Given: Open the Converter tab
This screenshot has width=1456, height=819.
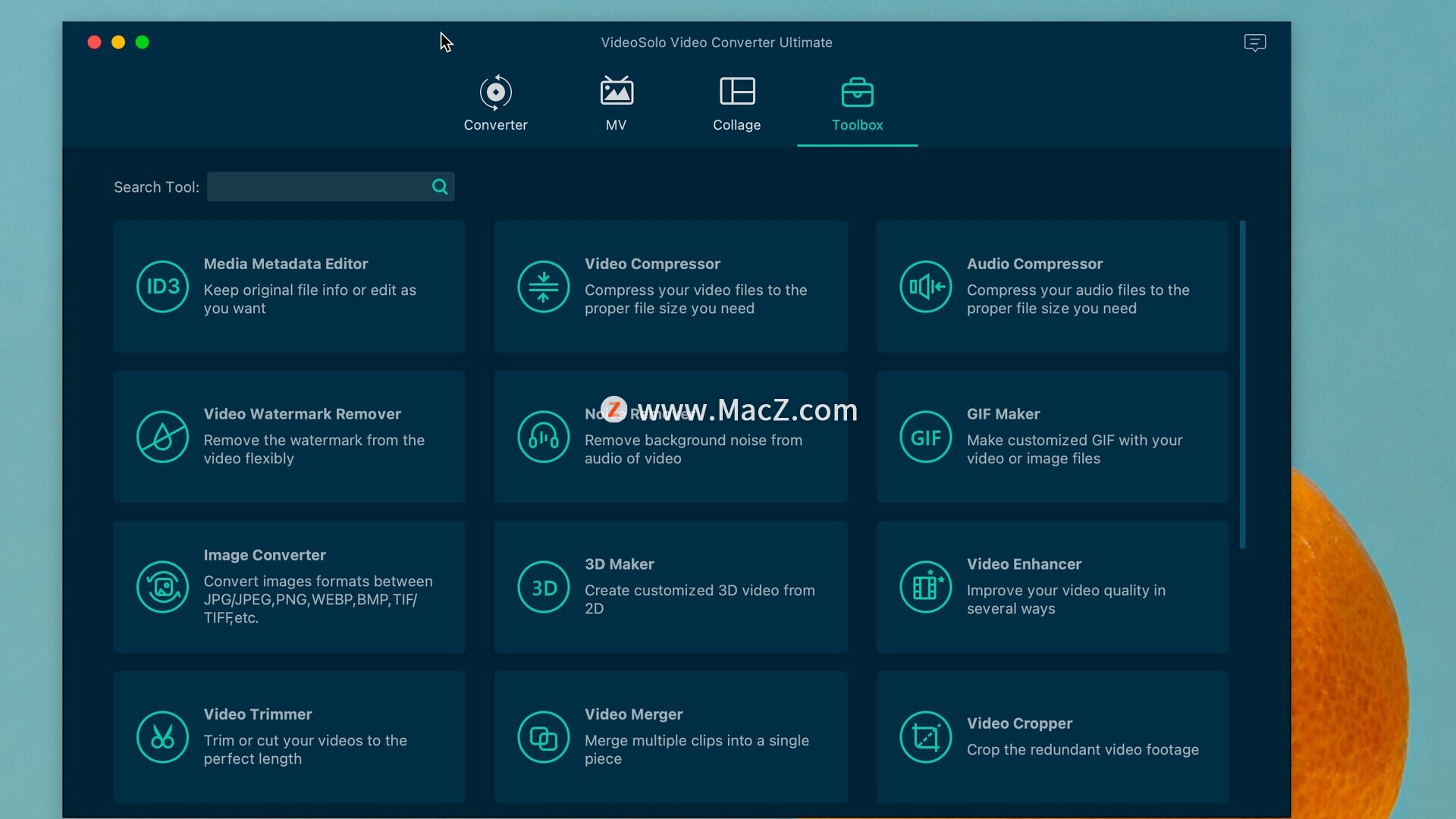Looking at the screenshot, I should 495,104.
